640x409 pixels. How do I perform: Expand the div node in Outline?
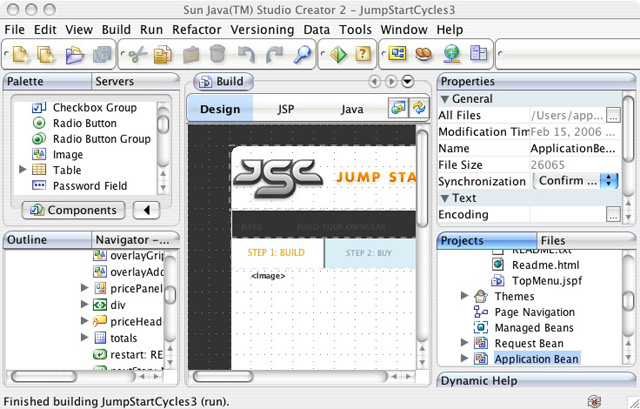[84, 305]
